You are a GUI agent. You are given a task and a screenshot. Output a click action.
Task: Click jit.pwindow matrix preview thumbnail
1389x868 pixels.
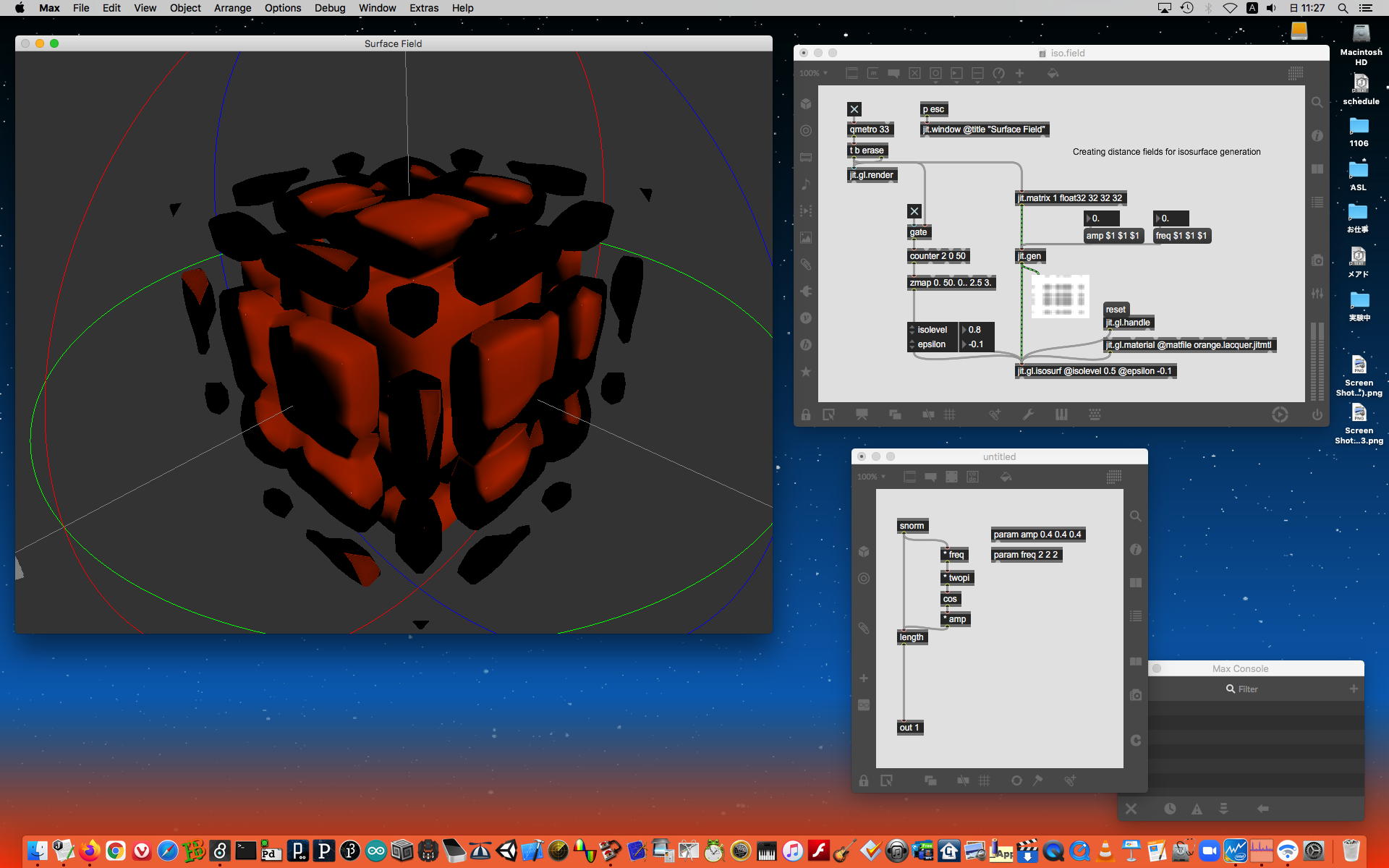pos(1060,296)
